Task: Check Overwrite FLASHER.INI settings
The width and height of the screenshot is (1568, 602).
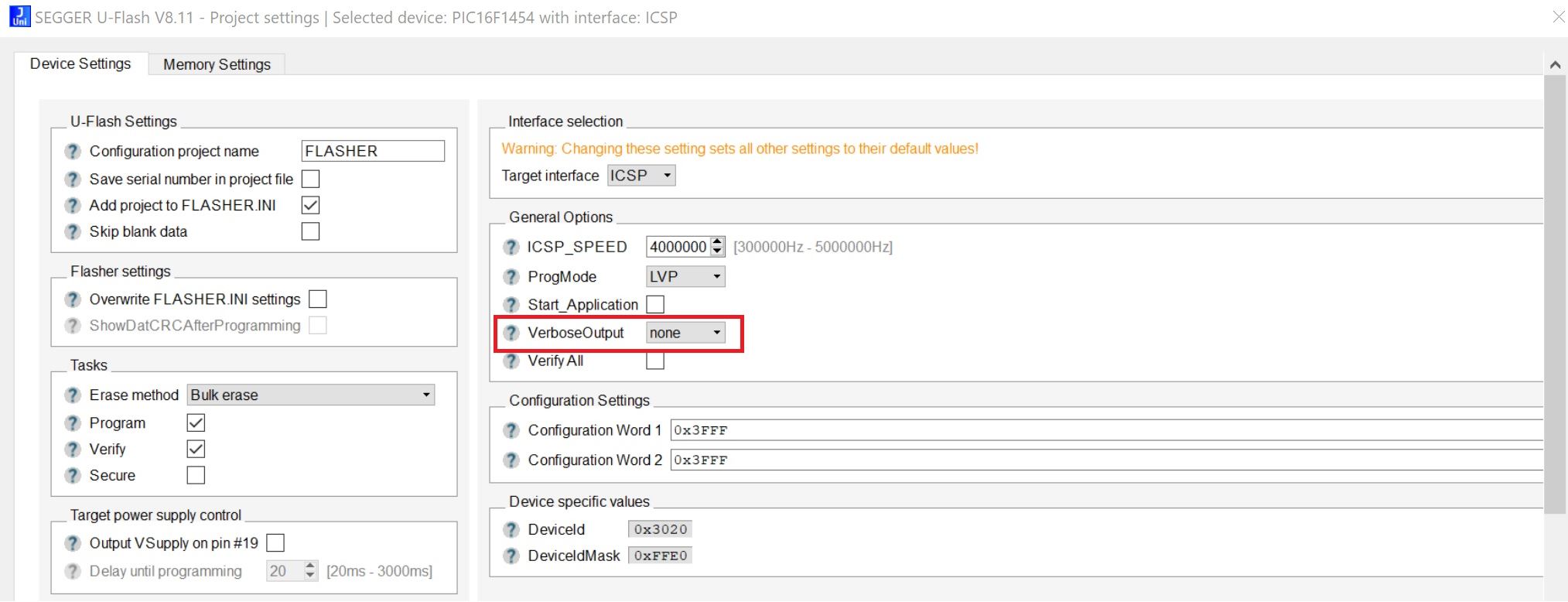Action: [x=318, y=299]
